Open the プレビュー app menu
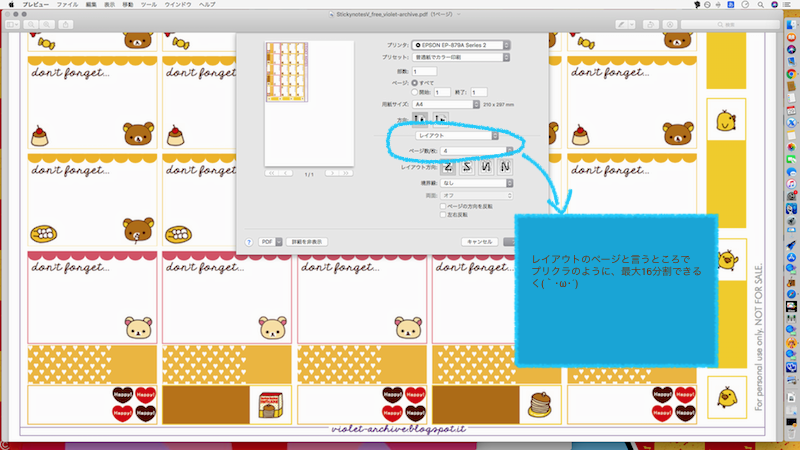Screen dimensions: 800x450 coord(36,4)
